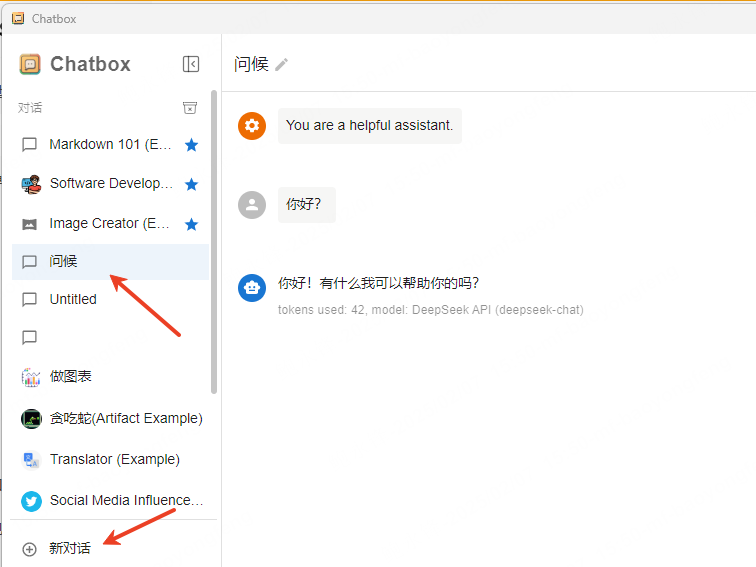Click the gray user avatar icon
Screen dimensions: 756x567
[x=252, y=205]
